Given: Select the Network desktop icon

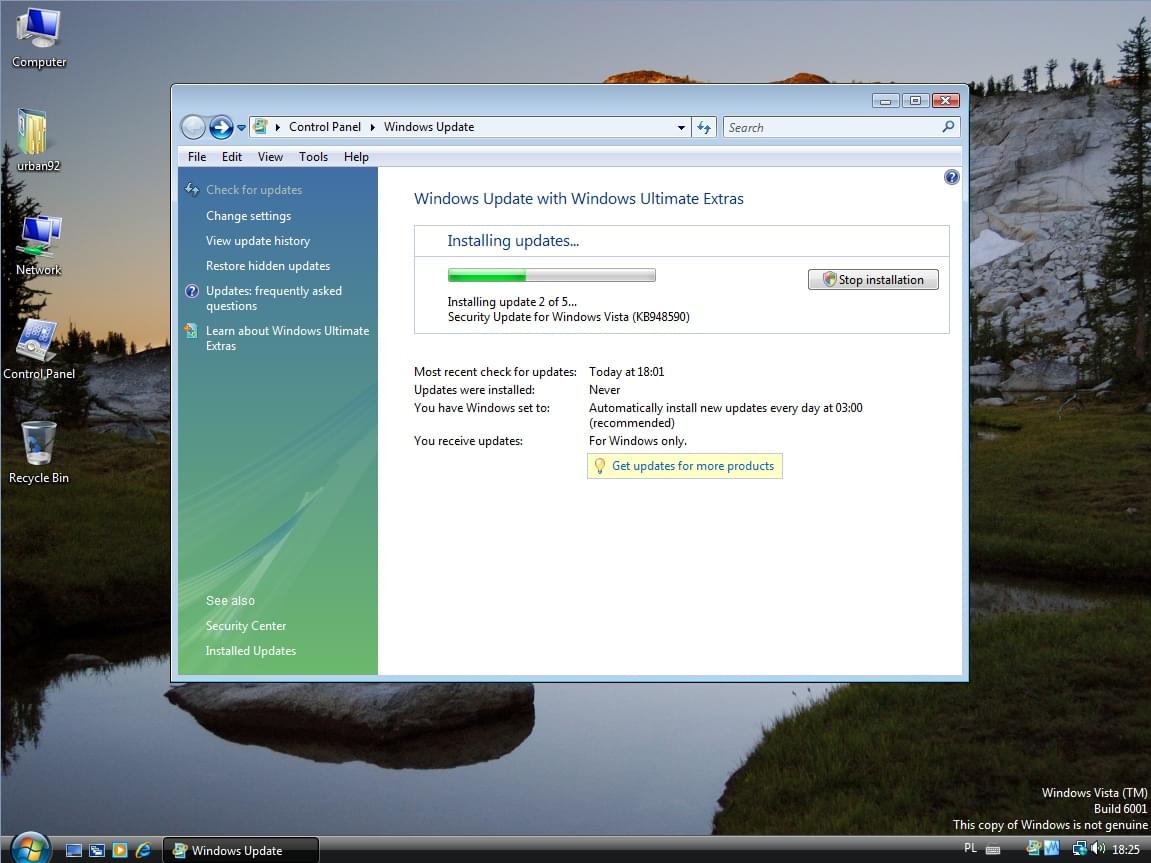Looking at the screenshot, I should tap(39, 245).
